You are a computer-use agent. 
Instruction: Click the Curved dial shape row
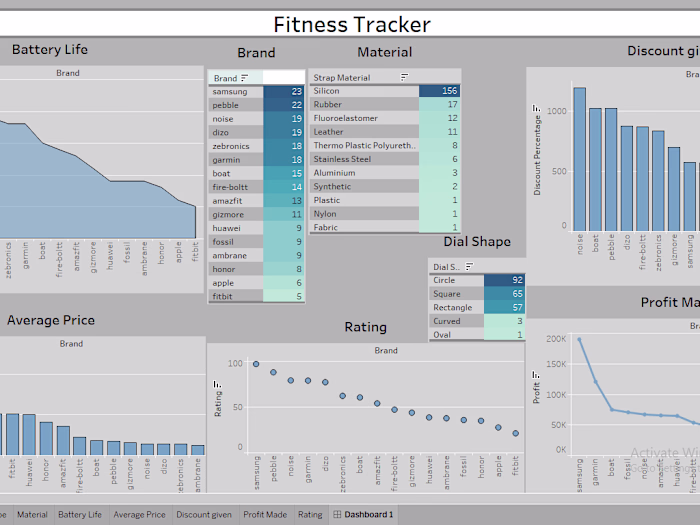[x=477, y=321]
